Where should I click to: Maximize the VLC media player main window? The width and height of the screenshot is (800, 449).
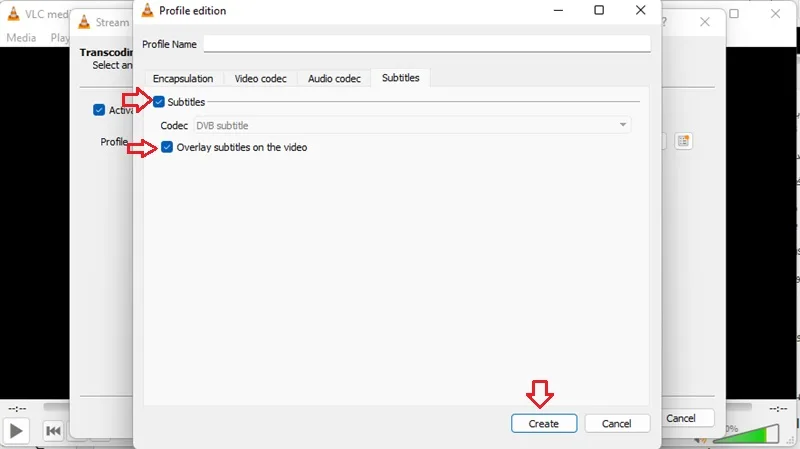point(734,14)
